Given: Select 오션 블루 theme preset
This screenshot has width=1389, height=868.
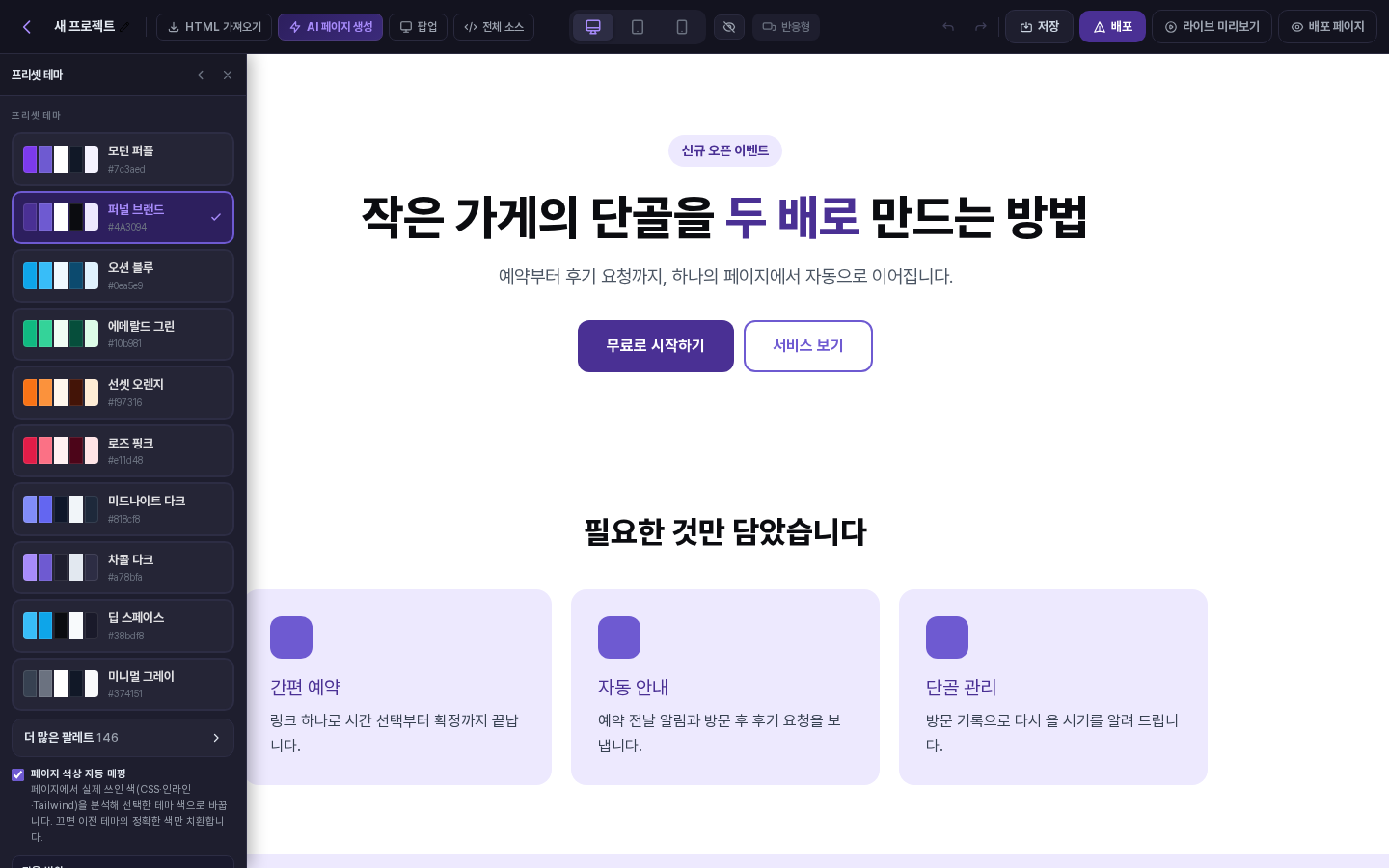Looking at the screenshot, I should [123, 276].
